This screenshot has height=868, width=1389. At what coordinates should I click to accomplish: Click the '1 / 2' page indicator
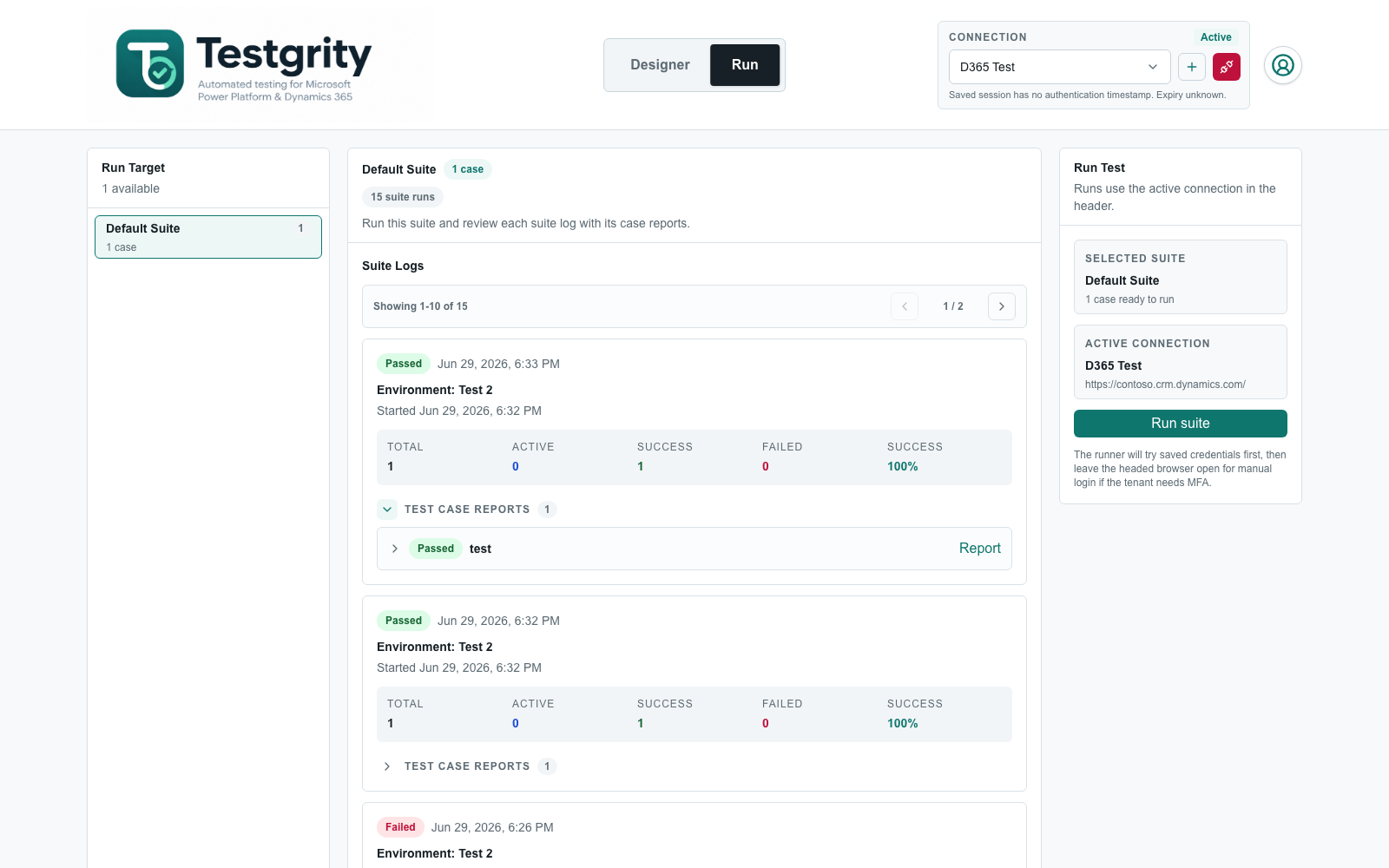(x=953, y=306)
